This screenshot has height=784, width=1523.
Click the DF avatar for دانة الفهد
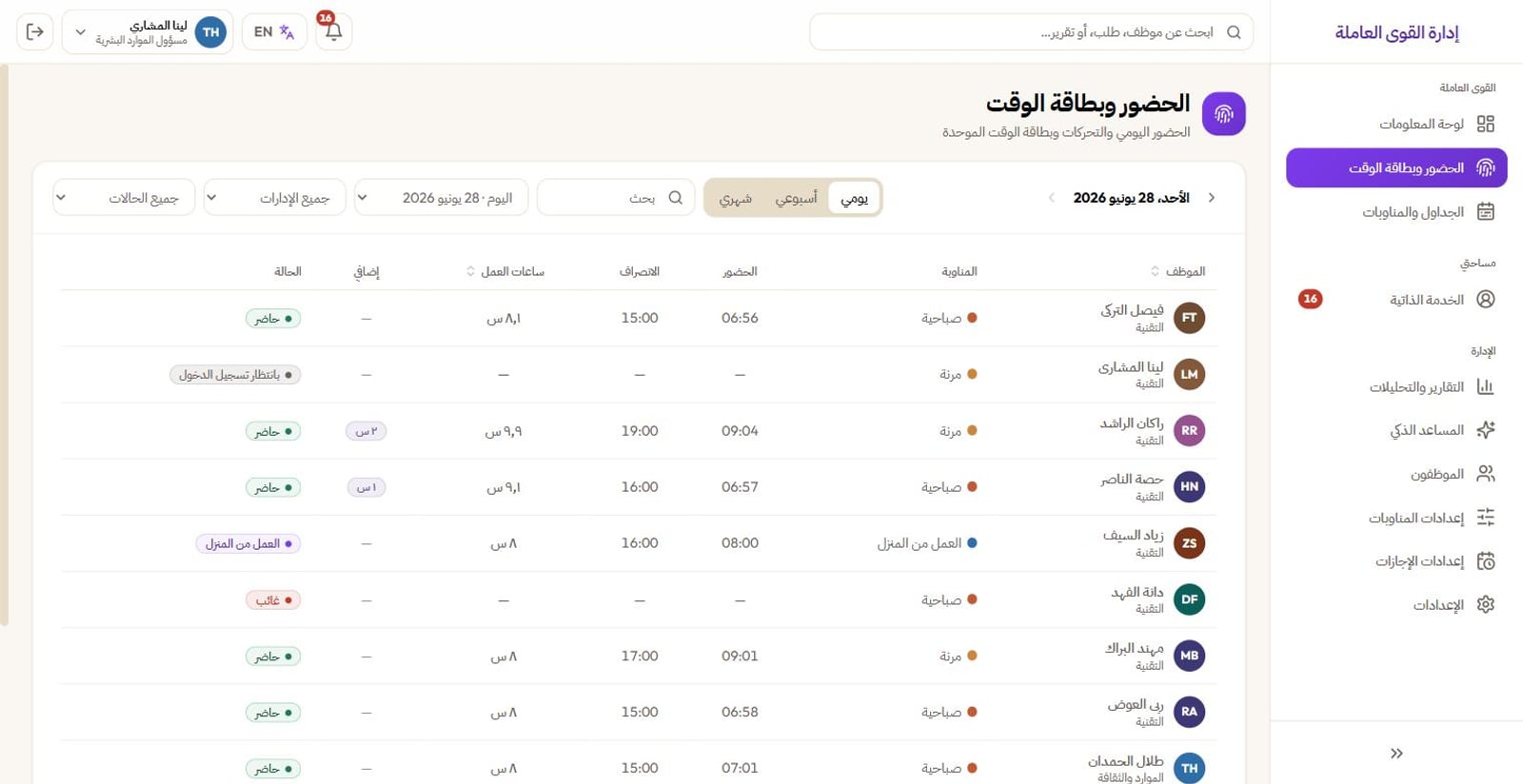tap(1189, 599)
